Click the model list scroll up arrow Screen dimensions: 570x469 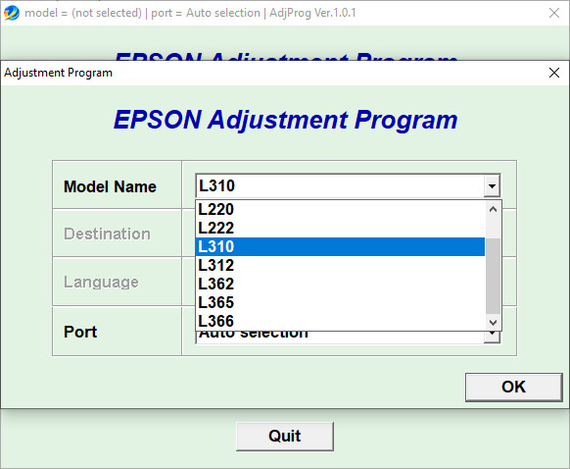[493, 209]
